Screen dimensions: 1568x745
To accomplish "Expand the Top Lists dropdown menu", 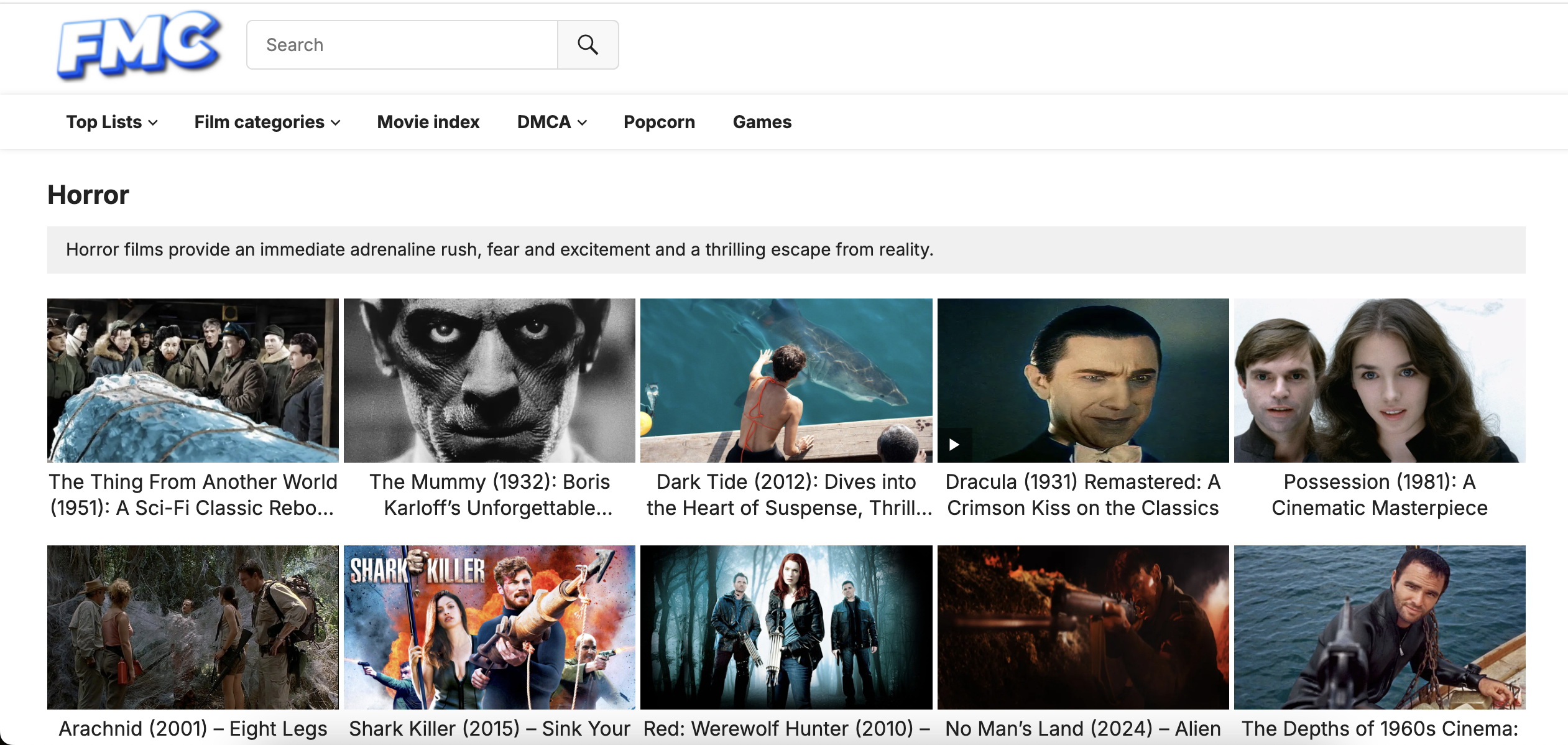I will [112, 122].
